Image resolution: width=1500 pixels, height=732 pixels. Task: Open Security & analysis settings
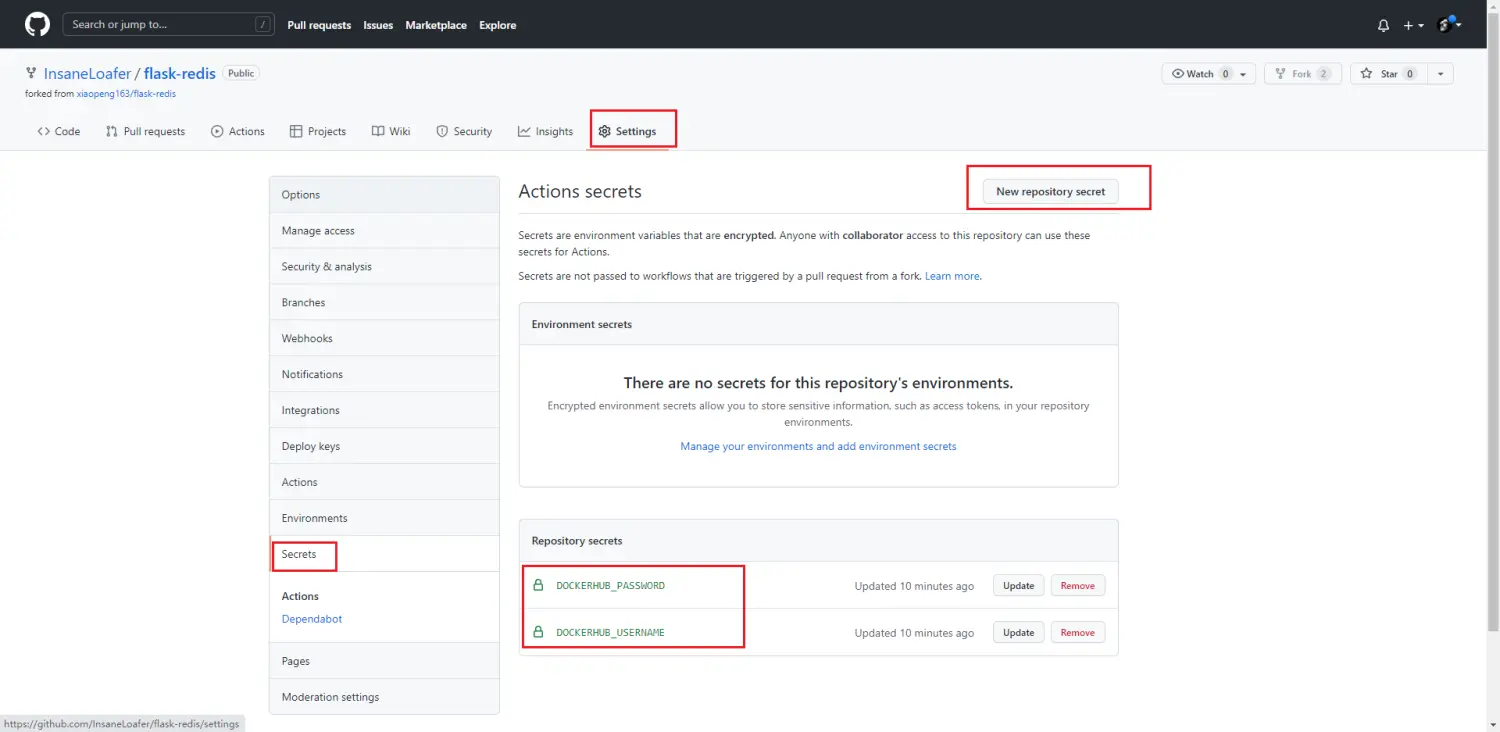click(384, 267)
